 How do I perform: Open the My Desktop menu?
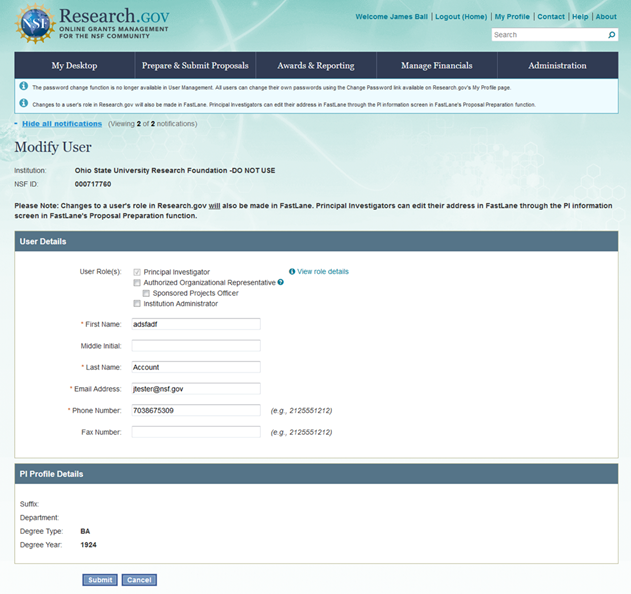tap(74, 65)
